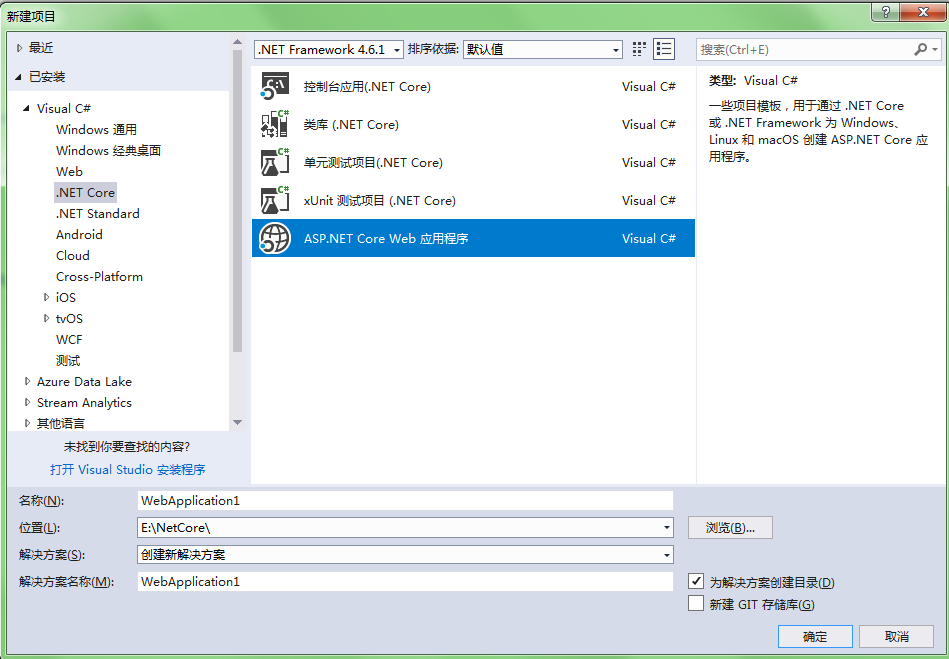
Task: Expand the Other Languages (其他语言) node
Action: 27,423
